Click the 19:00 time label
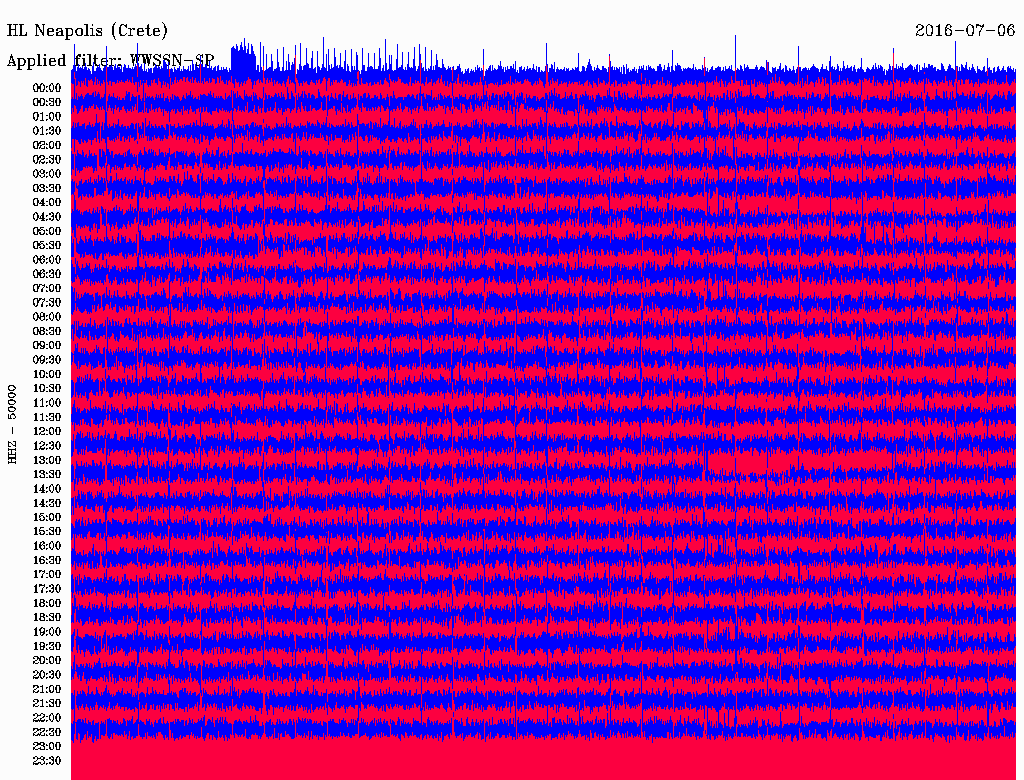Screen dimensions: 1024x780 click(47, 632)
